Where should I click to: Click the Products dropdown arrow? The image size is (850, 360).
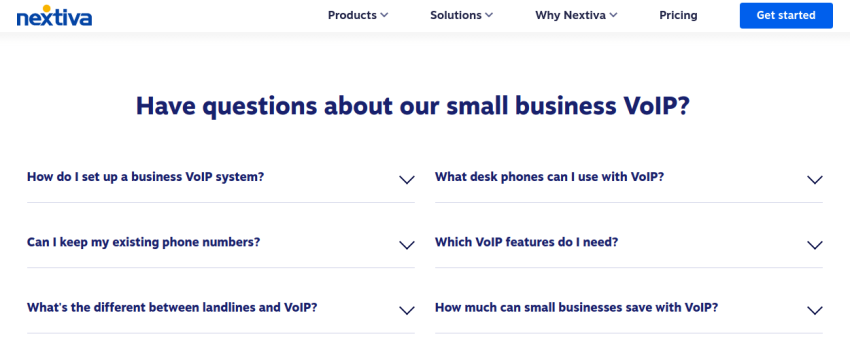click(384, 15)
